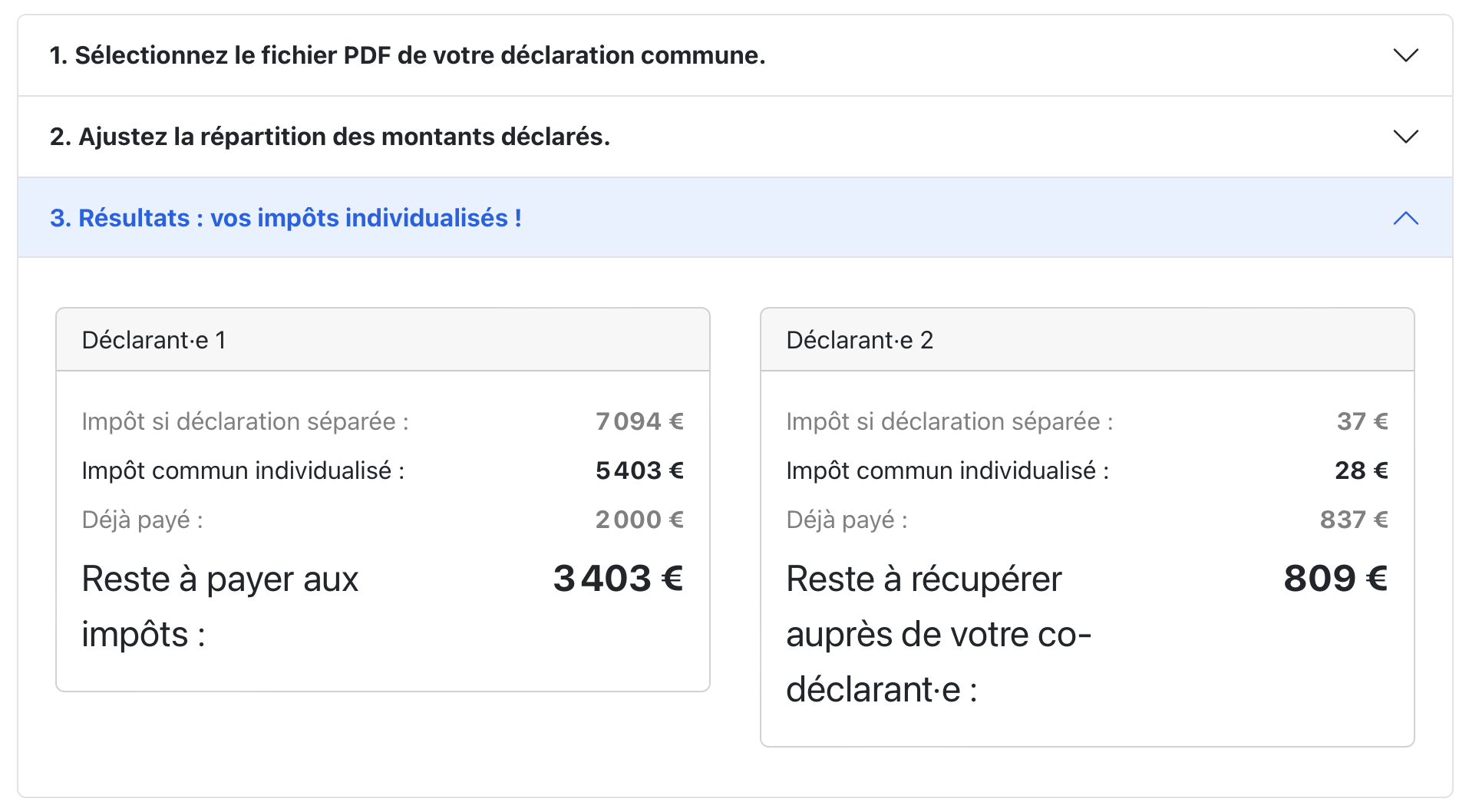Image resolution: width=1469 pixels, height=812 pixels.
Task: Click the 3 403 € Reste à payer value
Action: click(618, 579)
